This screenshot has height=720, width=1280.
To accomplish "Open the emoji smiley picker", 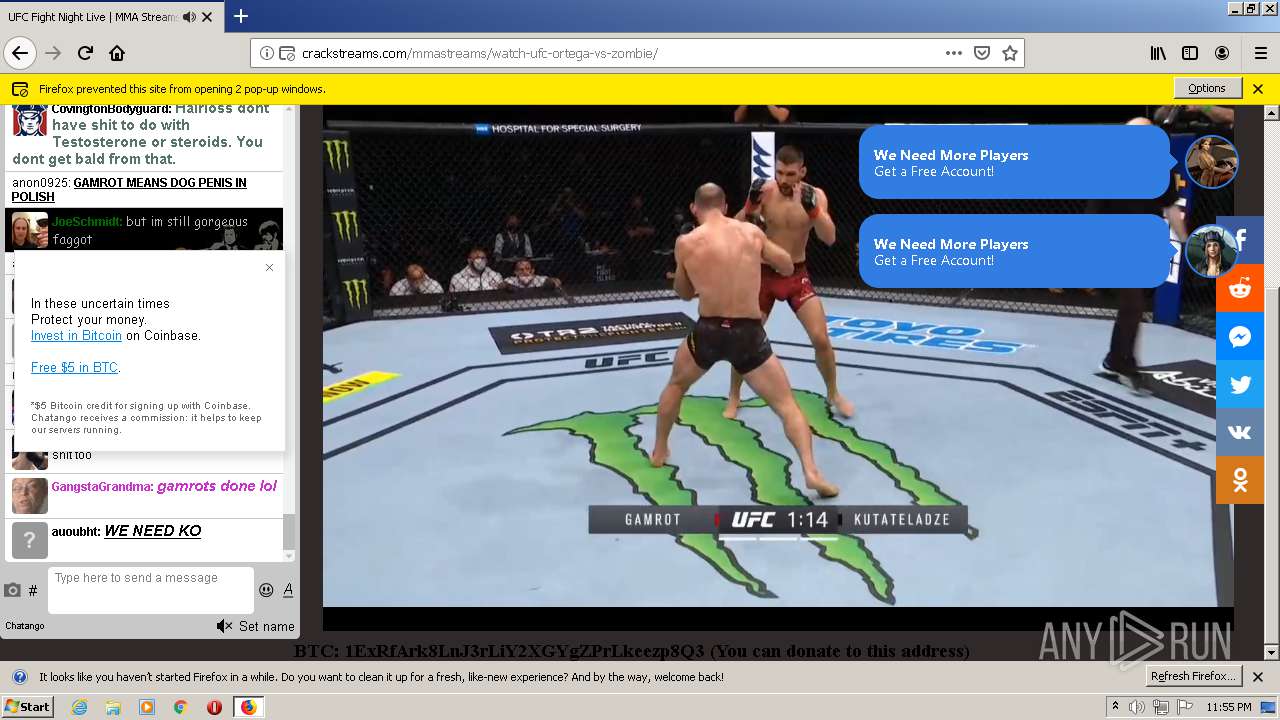I will click(x=266, y=590).
